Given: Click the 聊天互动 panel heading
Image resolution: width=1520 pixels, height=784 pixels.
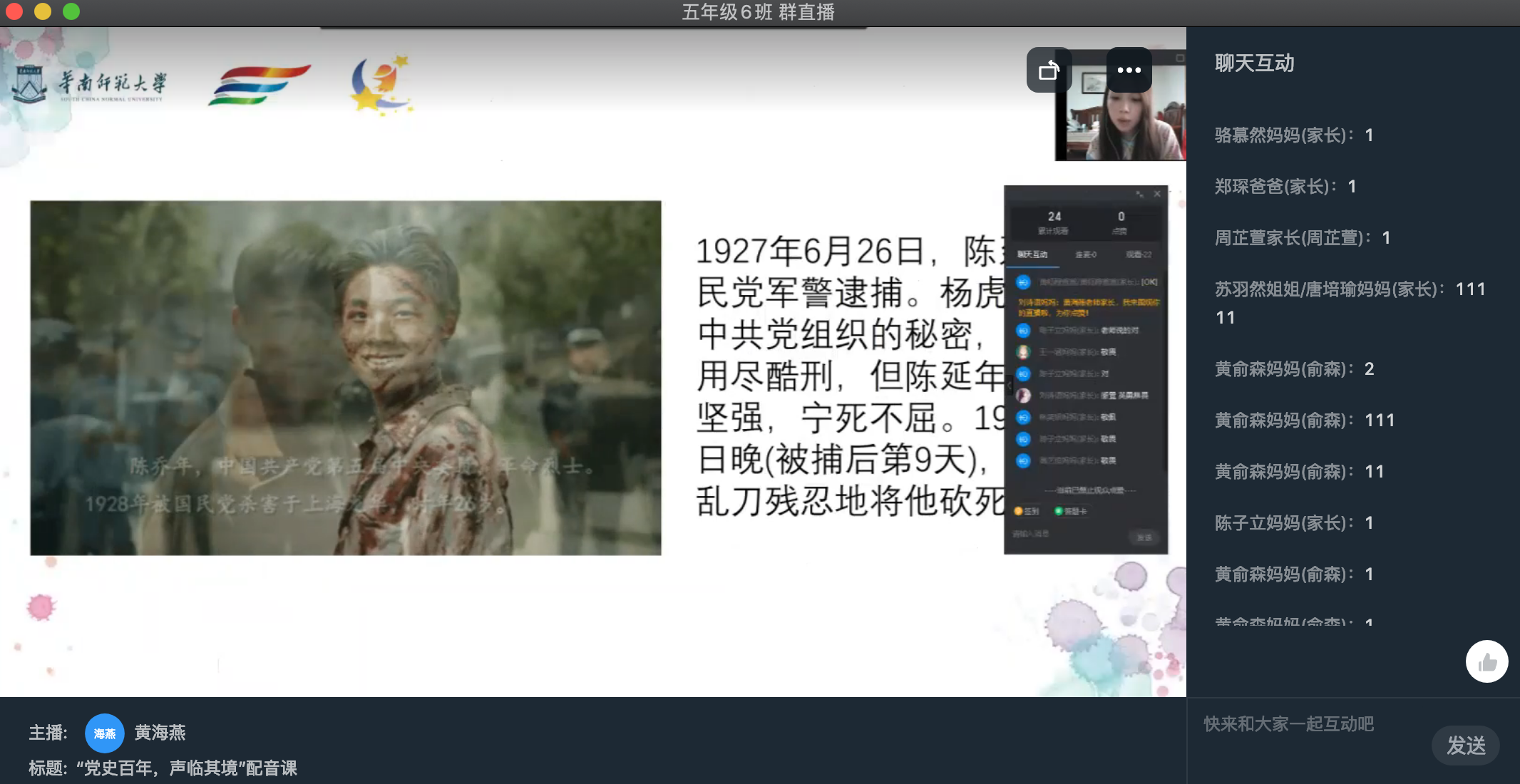Looking at the screenshot, I should tap(1255, 63).
